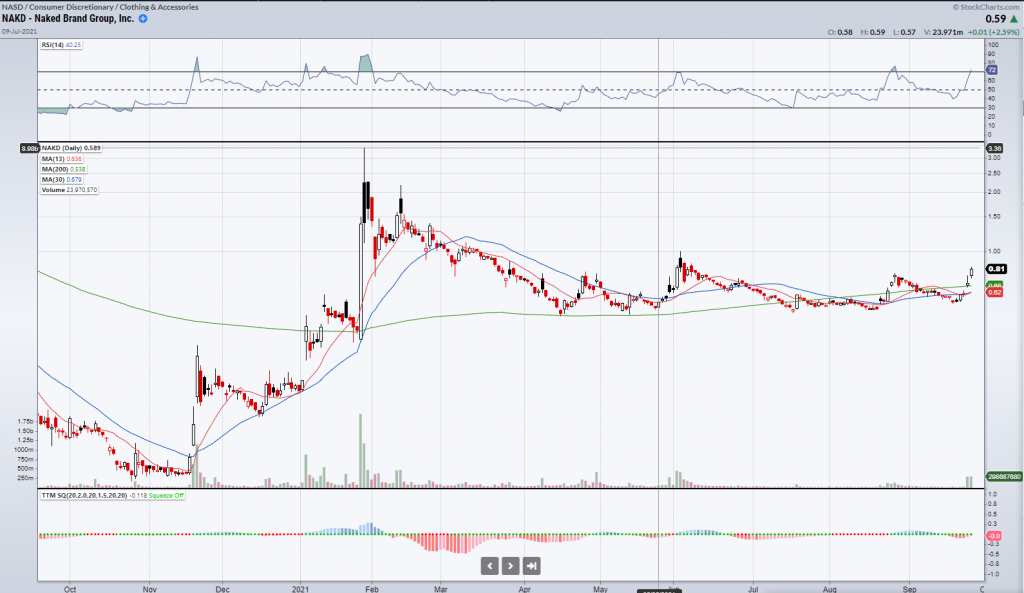
Task: Click the Nov label on the date axis
Action: (150, 589)
